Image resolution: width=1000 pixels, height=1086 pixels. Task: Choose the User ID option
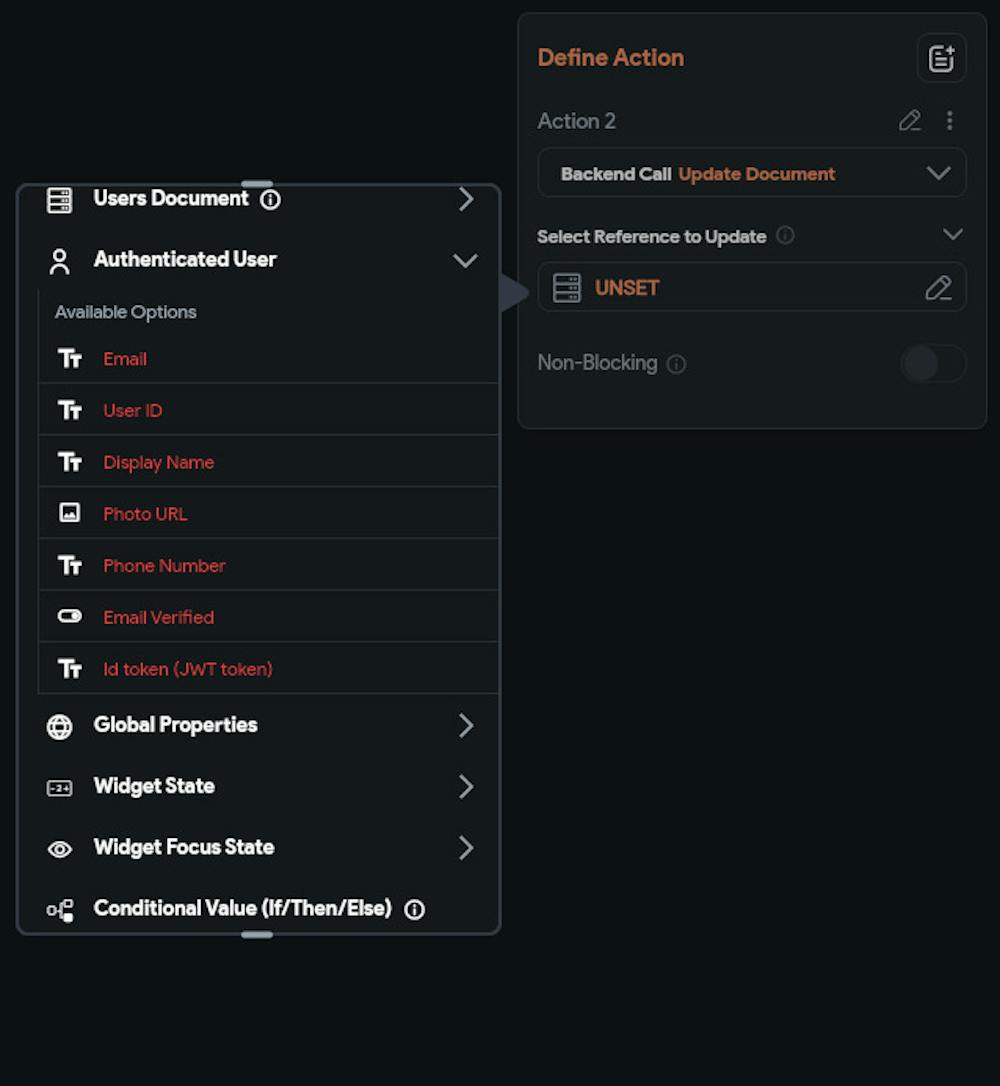132,411
